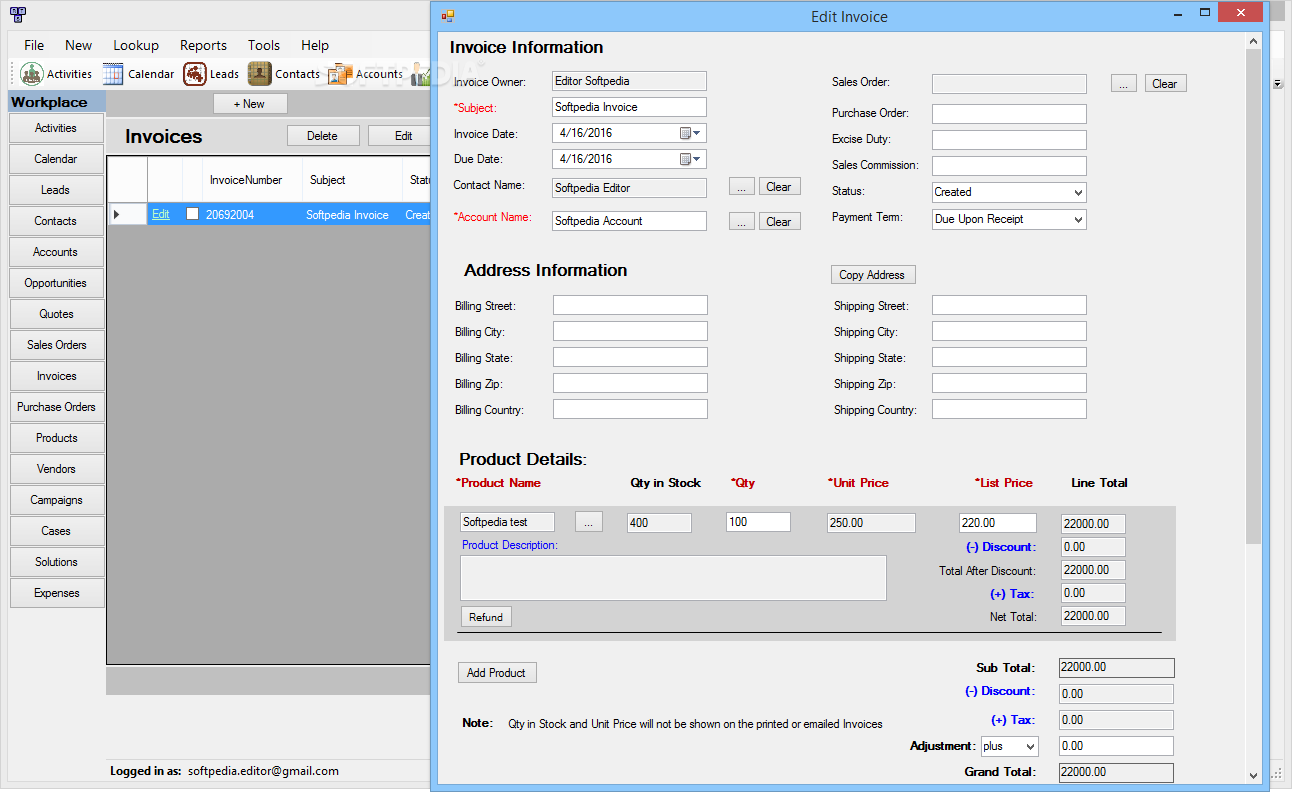Click the List Price field showing 220.00
Image resolution: width=1292 pixels, height=792 pixels.
(x=998, y=523)
